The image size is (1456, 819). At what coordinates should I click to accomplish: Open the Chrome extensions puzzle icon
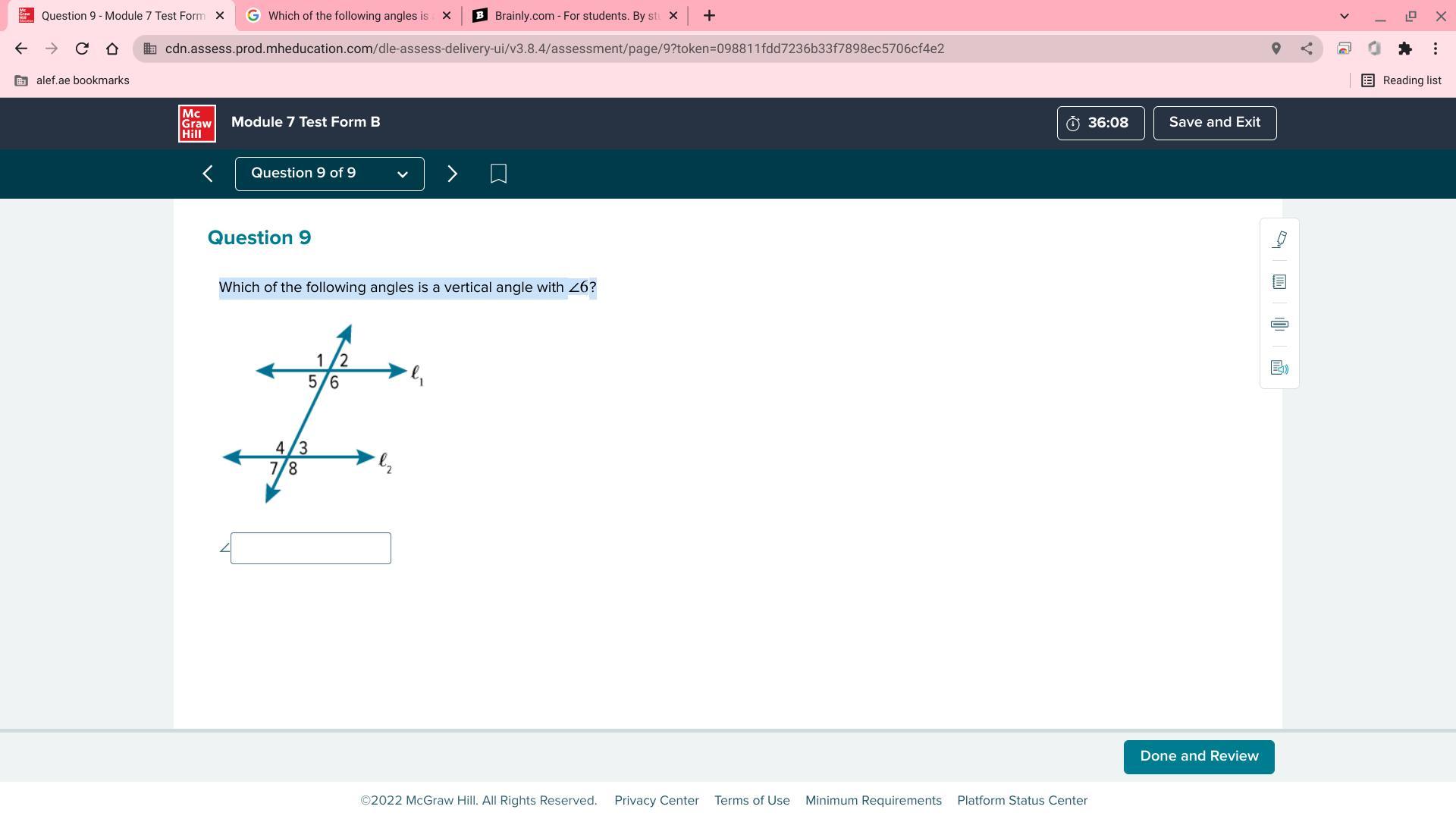[1404, 49]
